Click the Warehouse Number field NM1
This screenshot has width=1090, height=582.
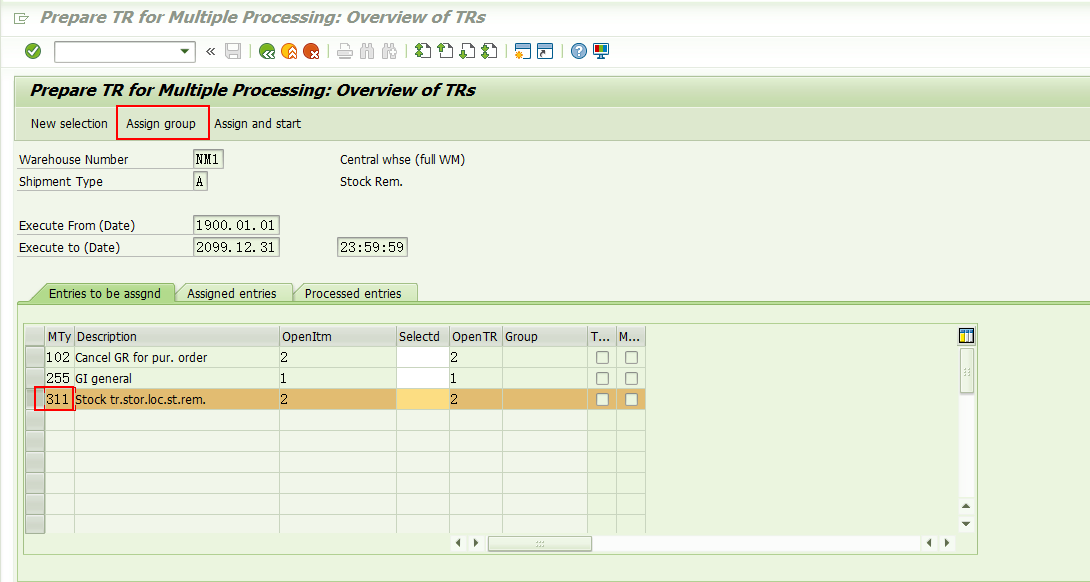(208, 159)
